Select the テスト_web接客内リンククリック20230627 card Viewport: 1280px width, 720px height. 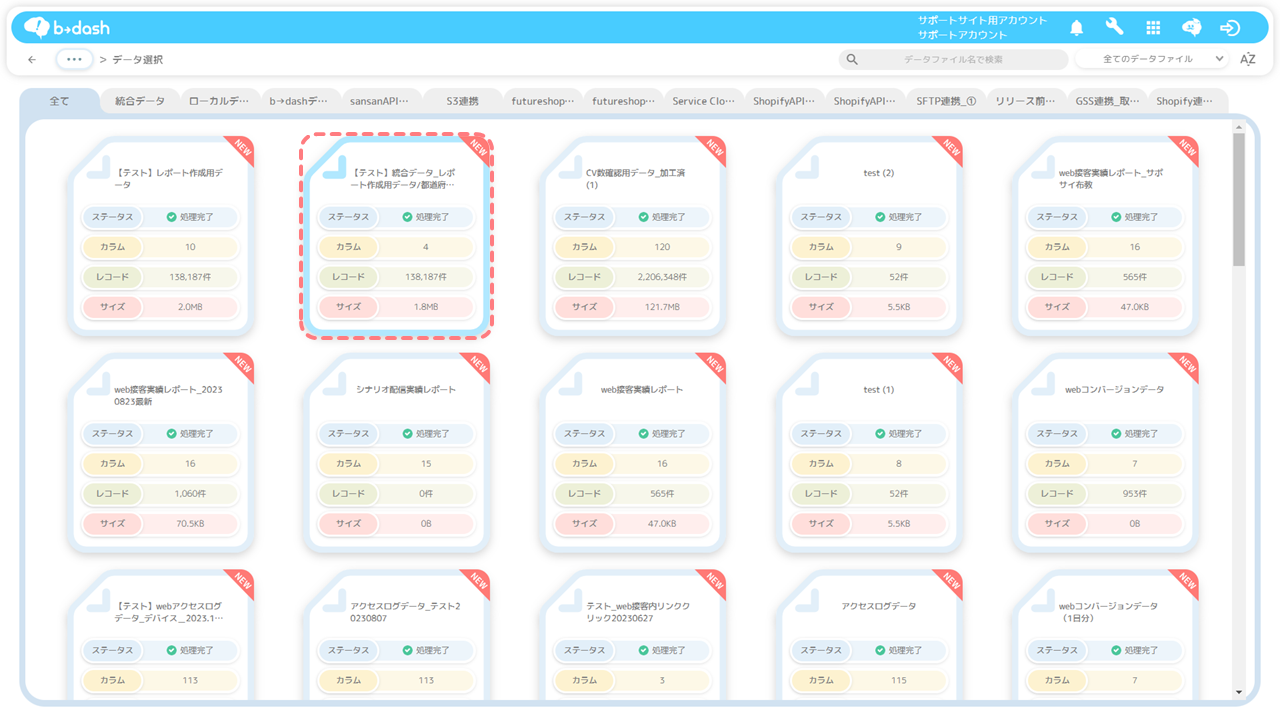[x=634, y=636]
